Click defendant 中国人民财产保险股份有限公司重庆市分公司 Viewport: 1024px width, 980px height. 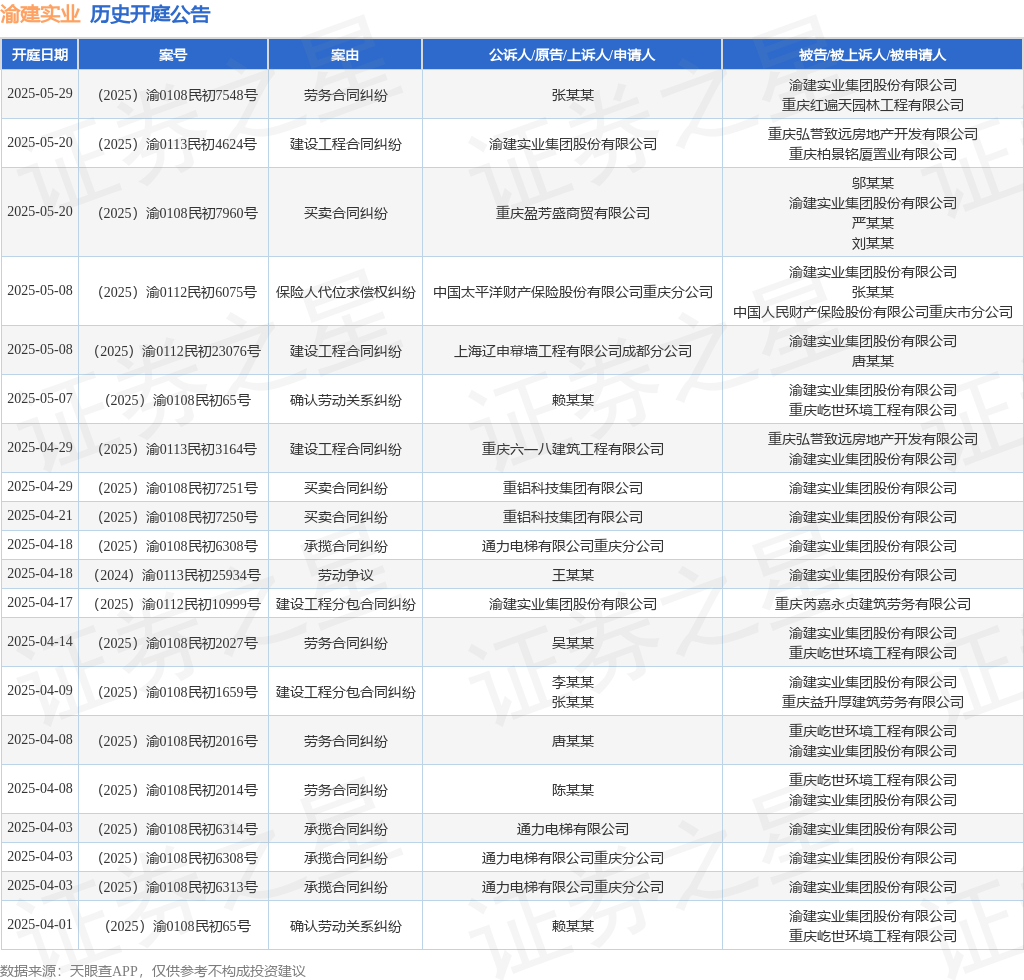pyautogui.click(x=872, y=313)
